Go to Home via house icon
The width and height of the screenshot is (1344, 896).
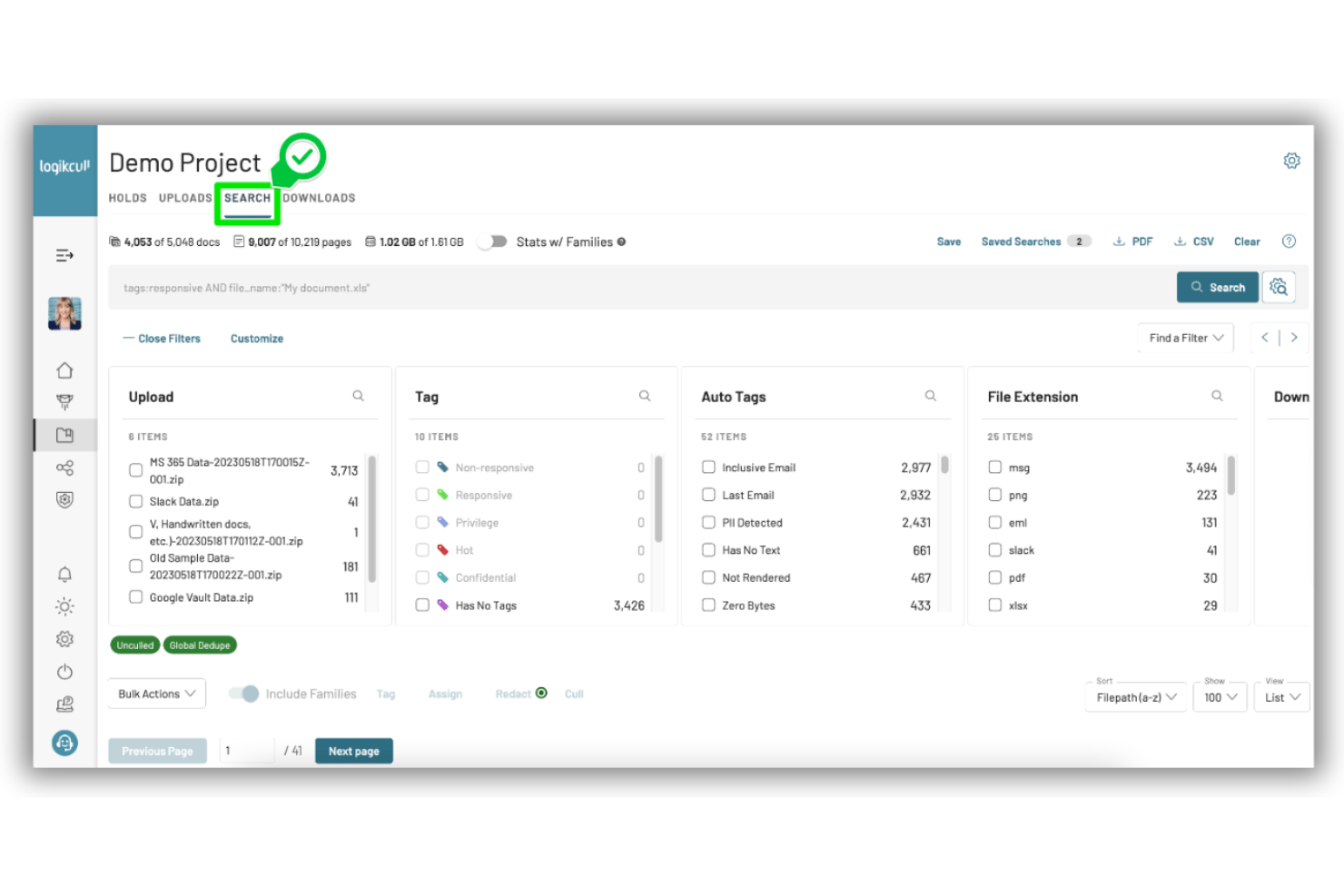coord(64,370)
